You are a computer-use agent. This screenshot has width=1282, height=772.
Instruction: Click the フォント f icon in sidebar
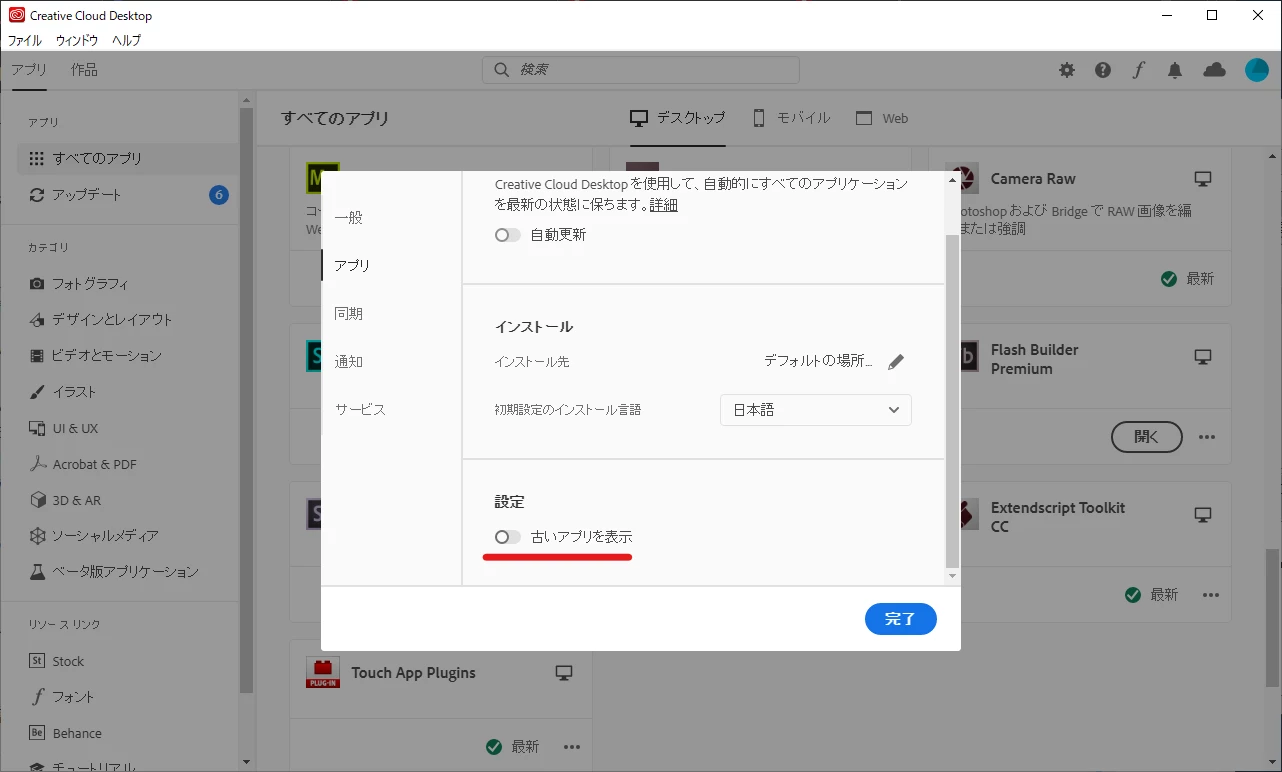[x=37, y=697]
